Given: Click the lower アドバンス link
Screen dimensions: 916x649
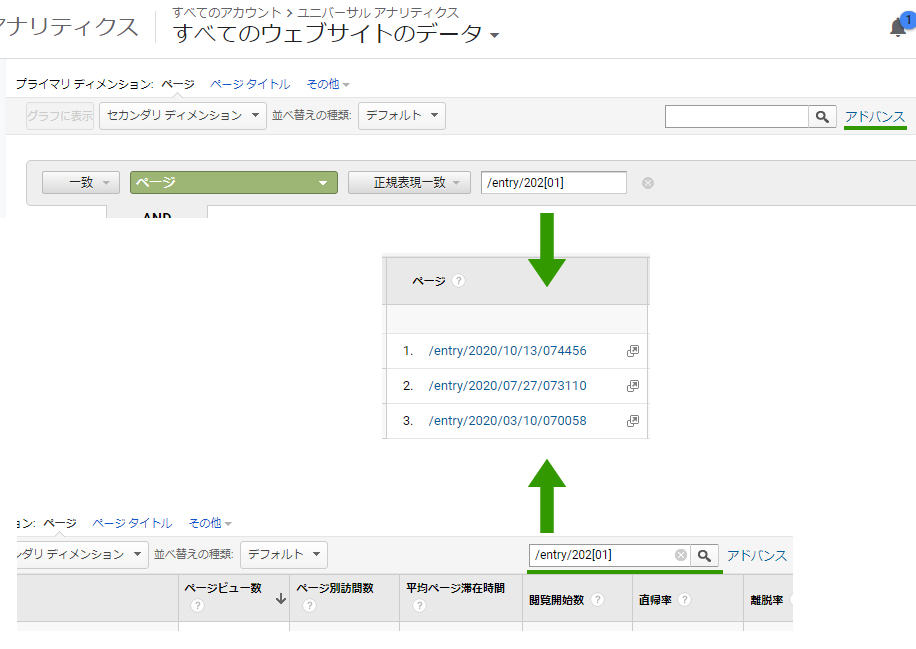Looking at the screenshot, I should click(x=757, y=556).
